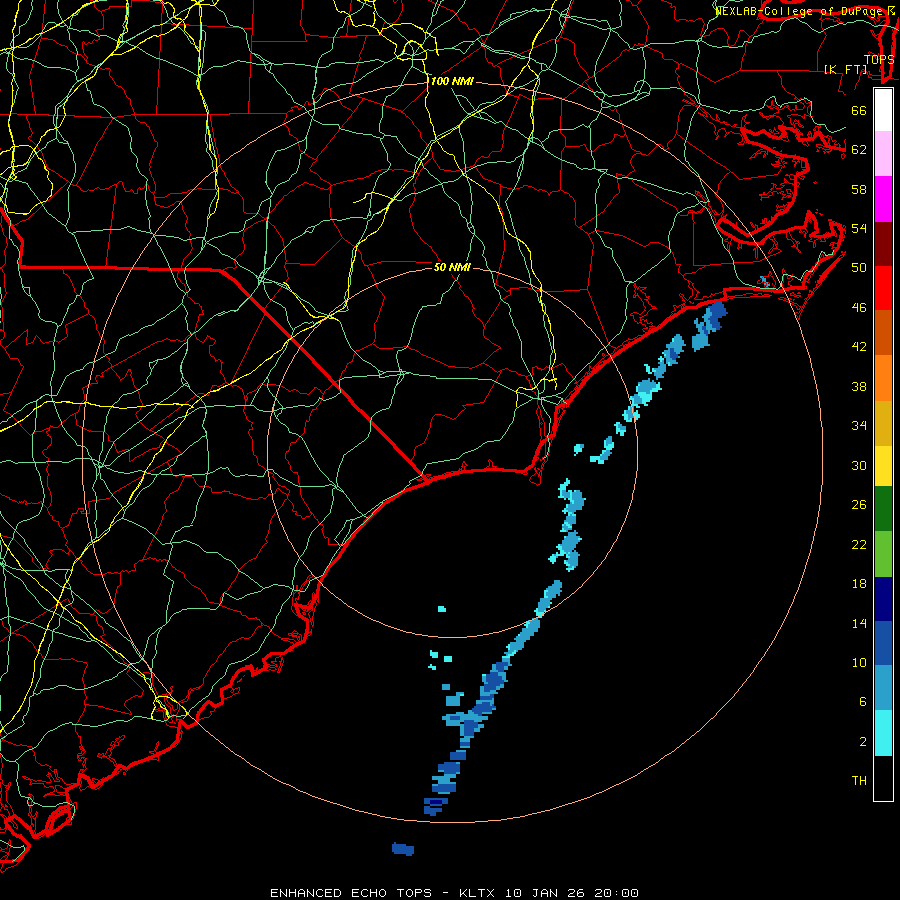
Task: Click the legend value '6'
Action: pyautogui.click(x=863, y=702)
